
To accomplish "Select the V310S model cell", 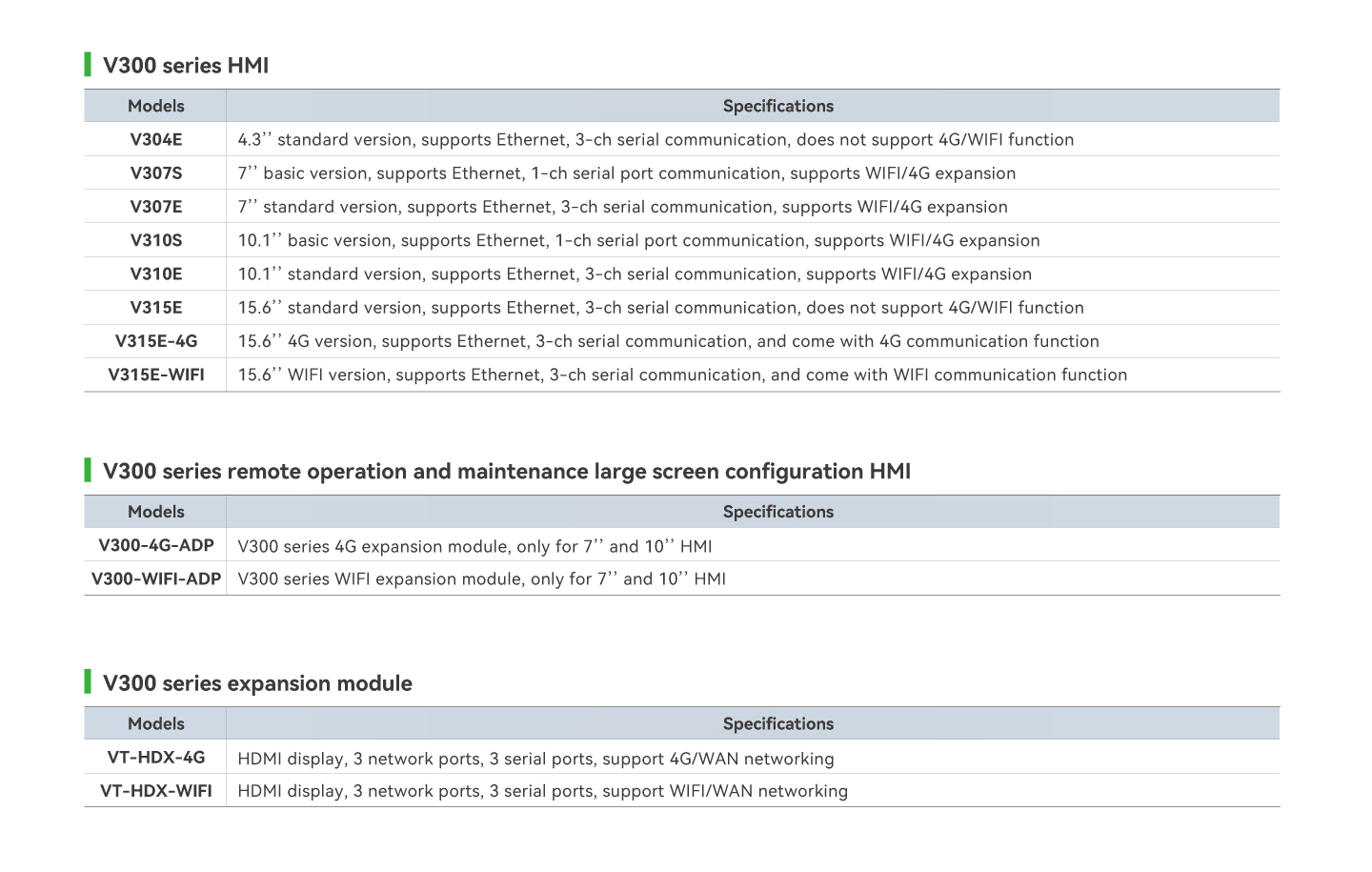I will coord(155,240).
